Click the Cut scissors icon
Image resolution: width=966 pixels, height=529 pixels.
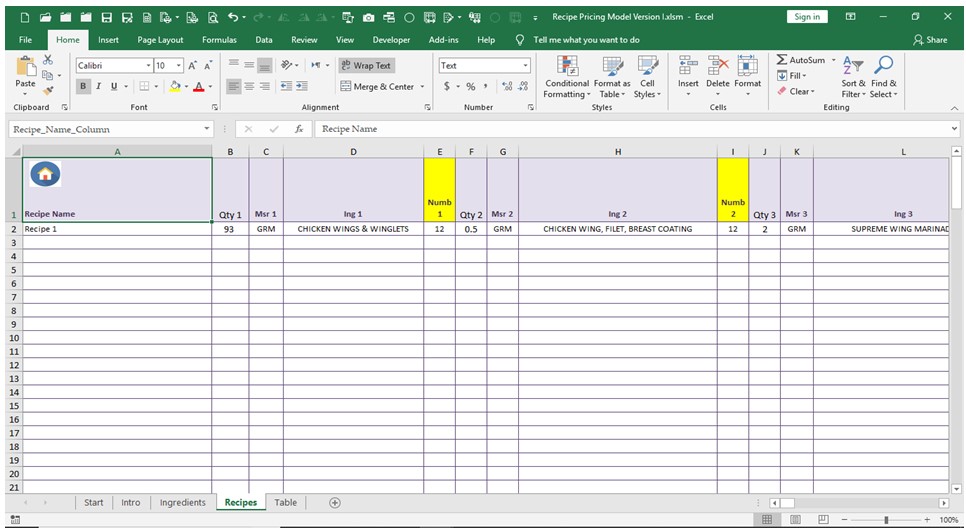(47, 60)
